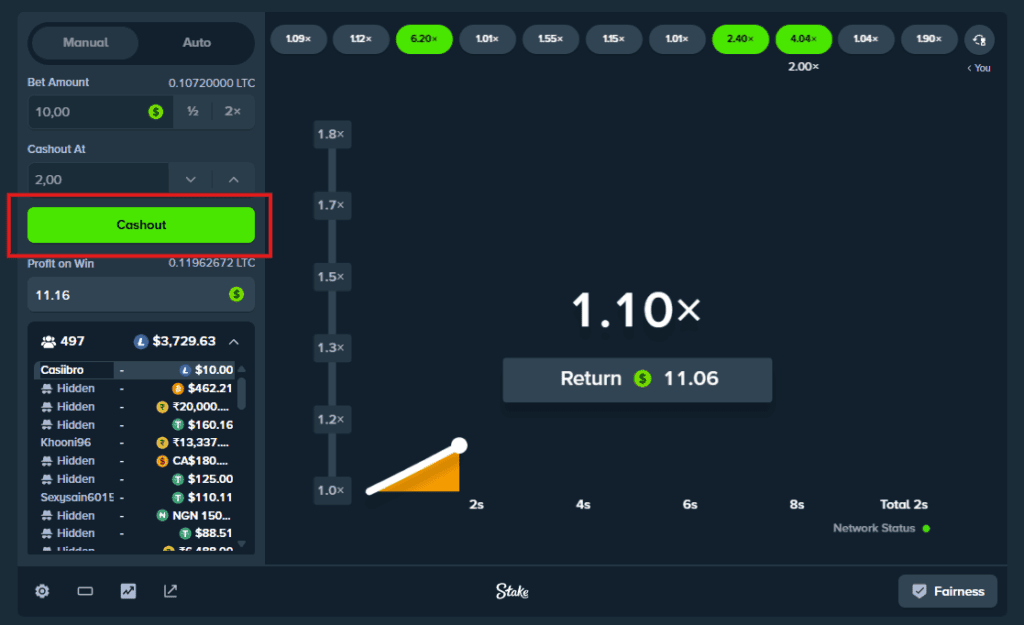Open the Fairness verification button

(x=947, y=591)
